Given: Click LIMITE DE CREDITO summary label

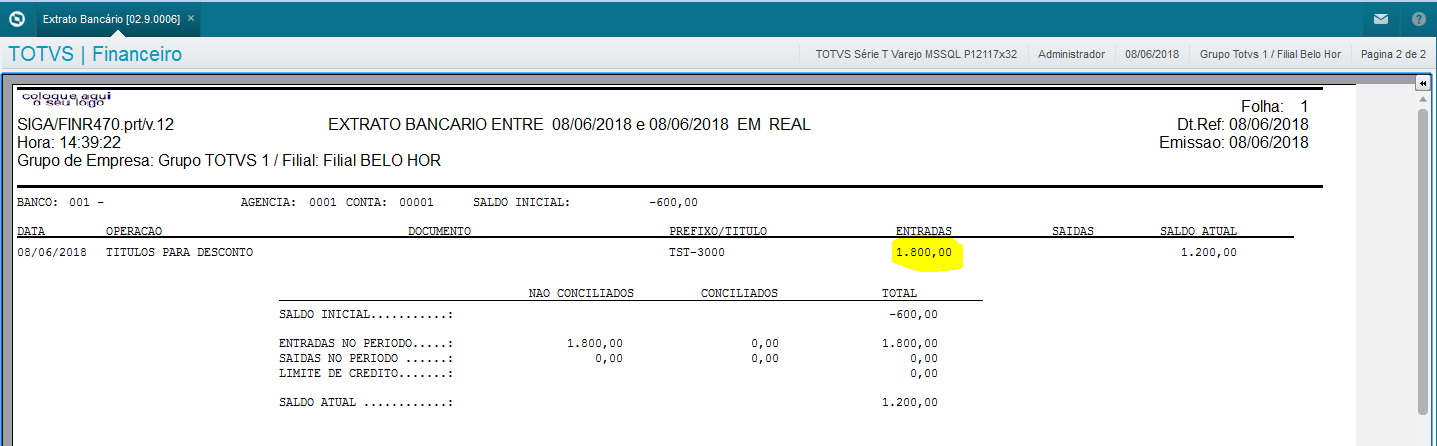Looking at the screenshot, I should click(366, 373).
